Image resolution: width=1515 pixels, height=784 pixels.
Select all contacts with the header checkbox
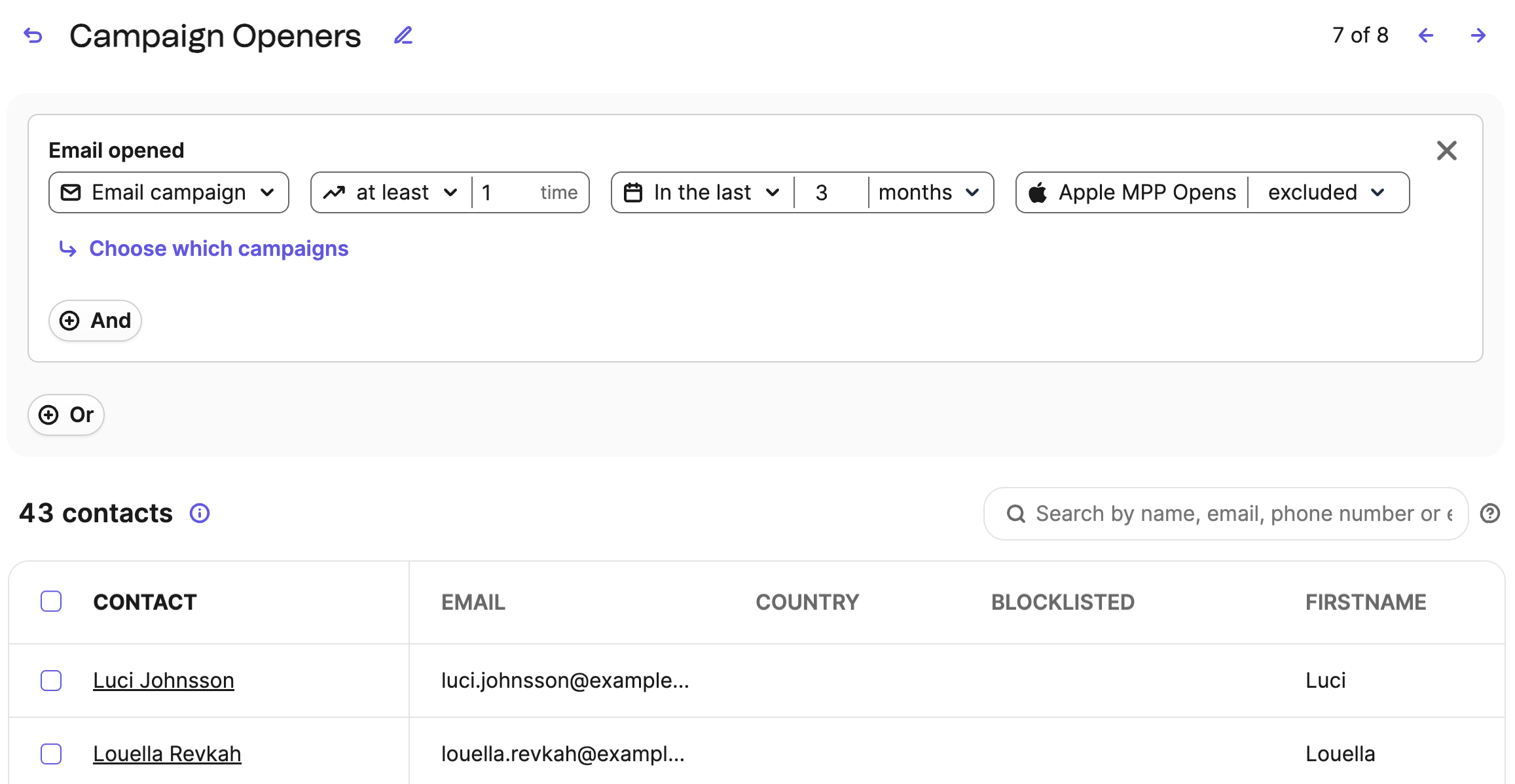click(x=50, y=600)
